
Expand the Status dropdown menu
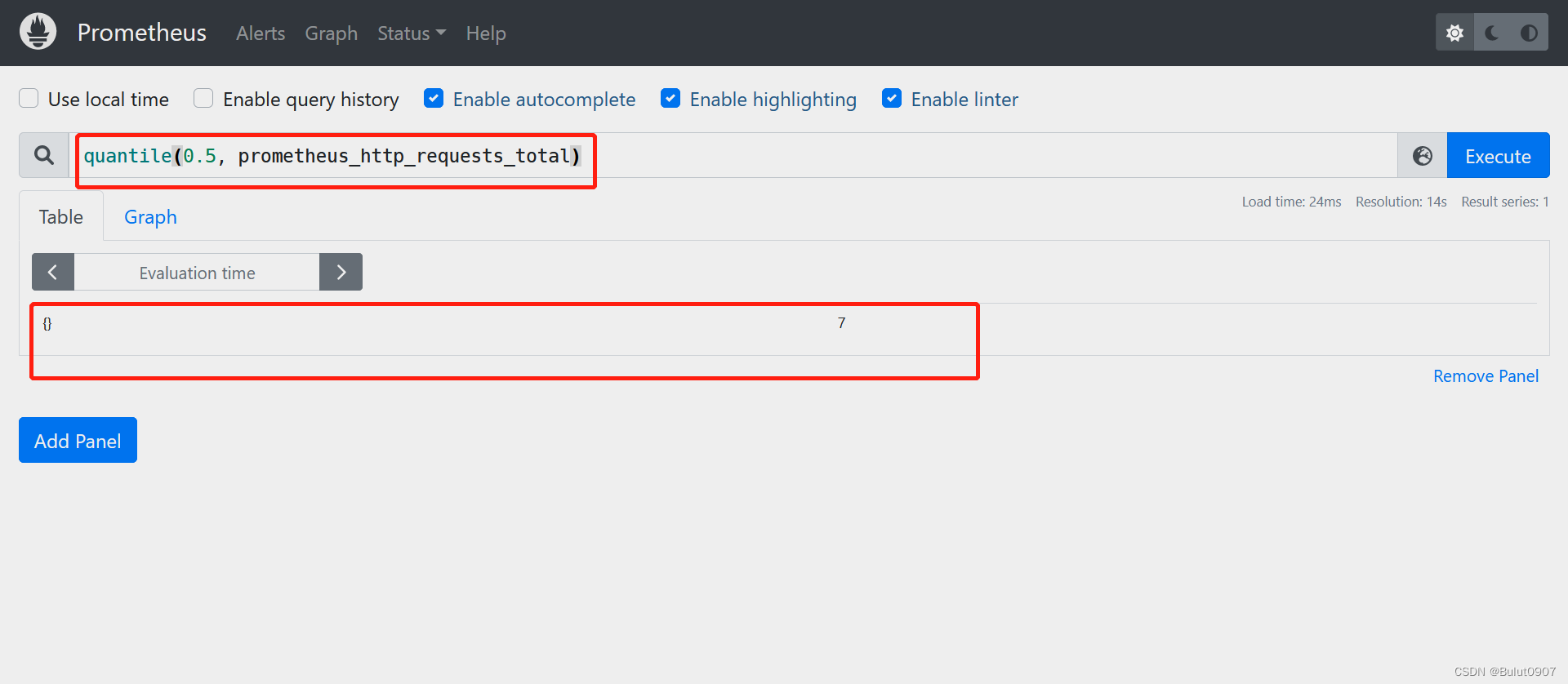click(x=412, y=33)
